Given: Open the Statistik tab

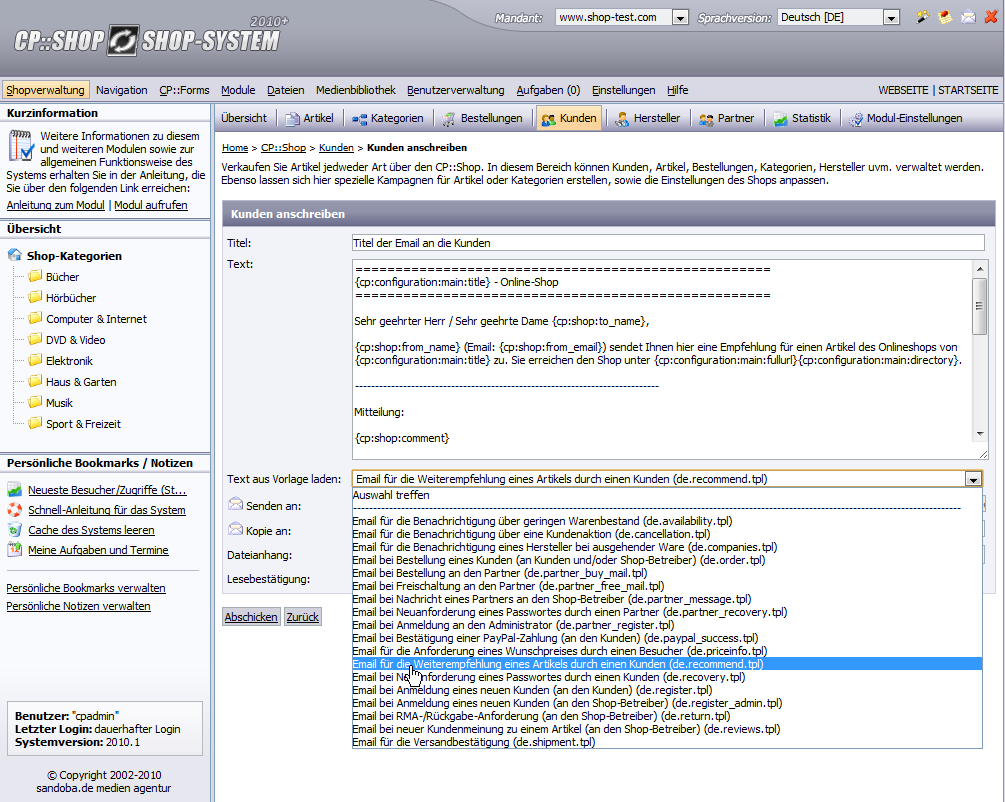Looking at the screenshot, I should point(802,118).
